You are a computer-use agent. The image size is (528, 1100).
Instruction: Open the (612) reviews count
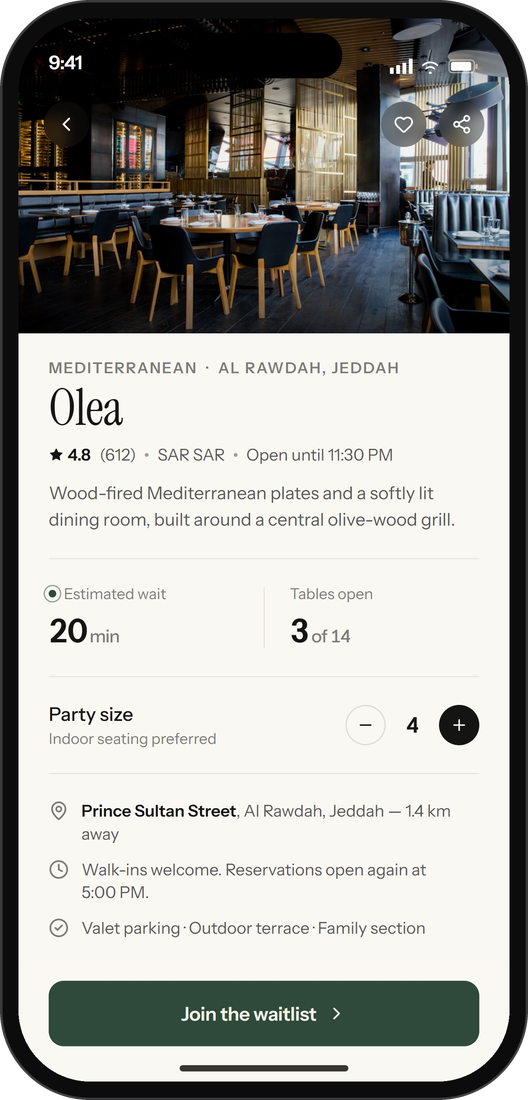click(118, 455)
